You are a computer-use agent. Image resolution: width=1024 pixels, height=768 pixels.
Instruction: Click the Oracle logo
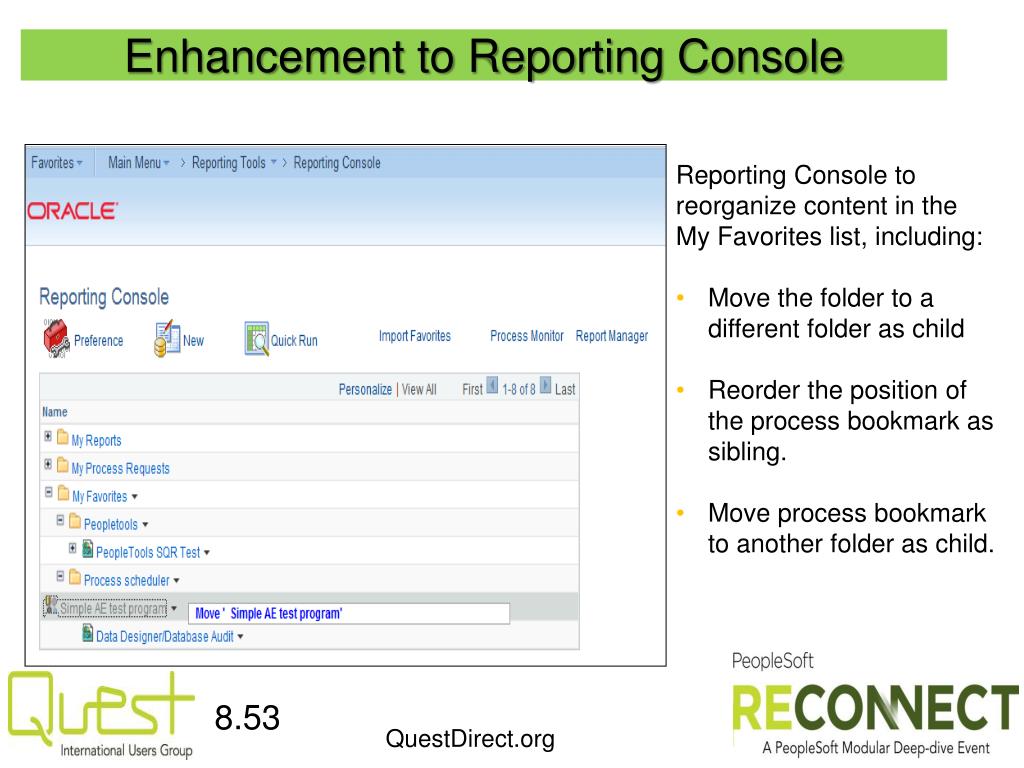(x=72, y=211)
